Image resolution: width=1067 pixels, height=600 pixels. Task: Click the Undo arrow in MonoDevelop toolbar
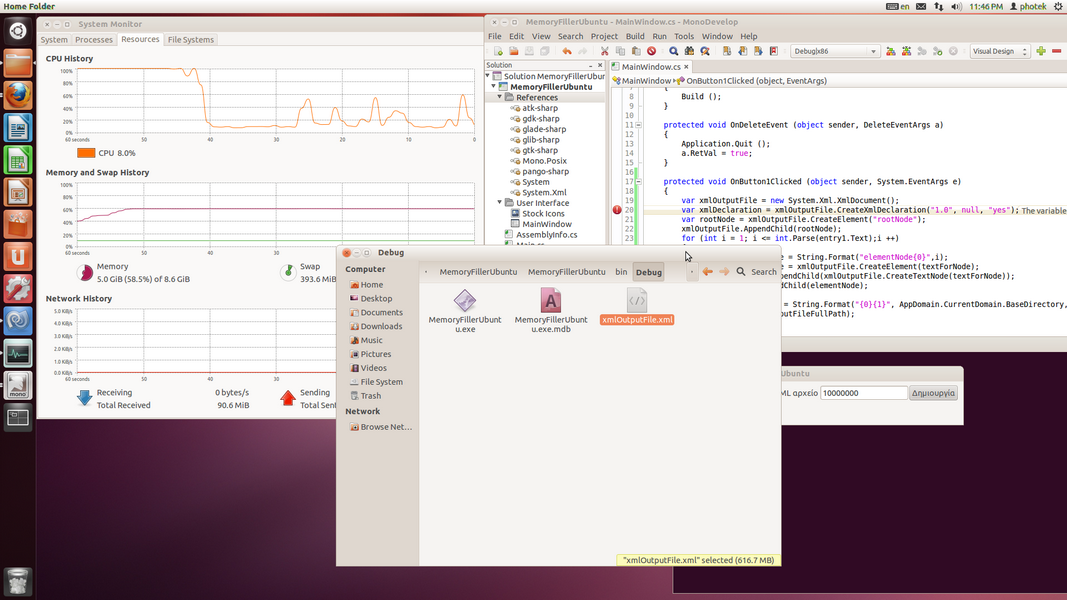coord(567,51)
